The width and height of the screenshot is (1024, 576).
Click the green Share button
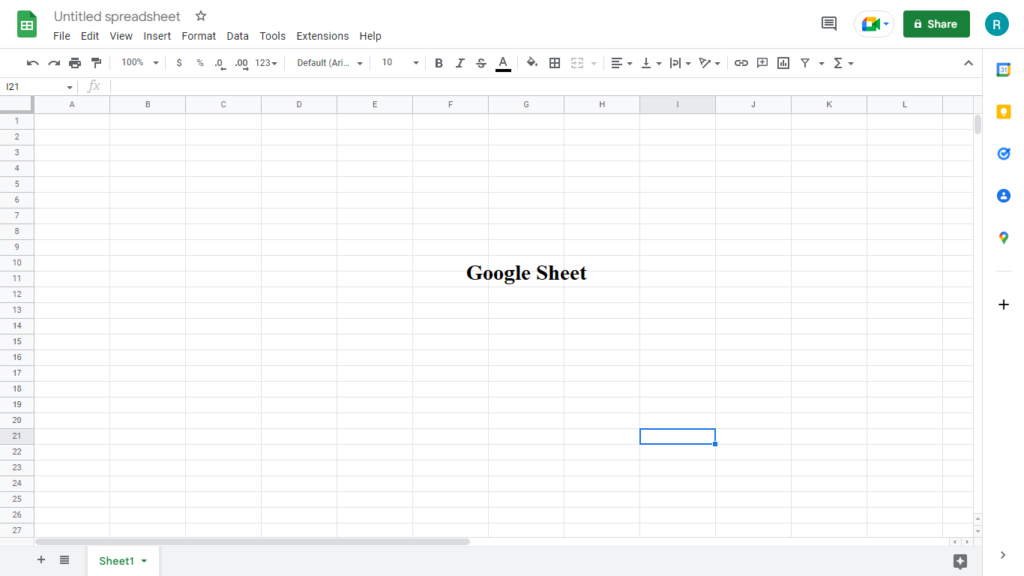[x=936, y=24]
